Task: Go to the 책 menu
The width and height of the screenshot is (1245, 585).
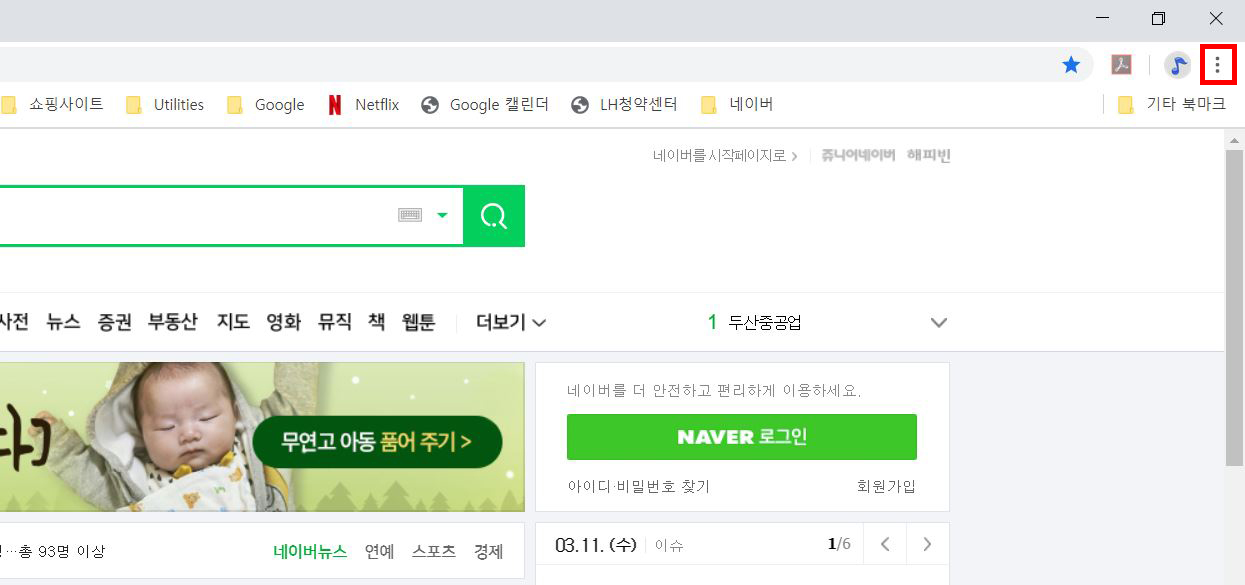Action: (377, 322)
